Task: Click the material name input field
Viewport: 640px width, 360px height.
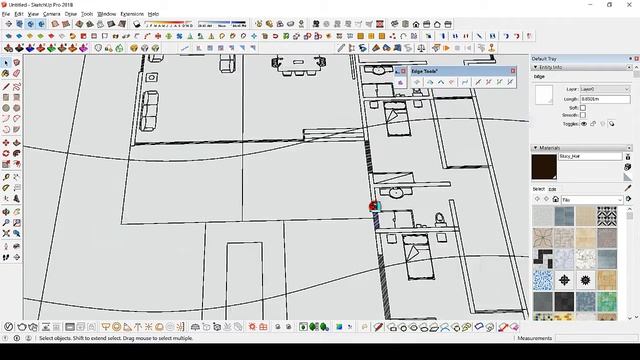Action: point(590,156)
